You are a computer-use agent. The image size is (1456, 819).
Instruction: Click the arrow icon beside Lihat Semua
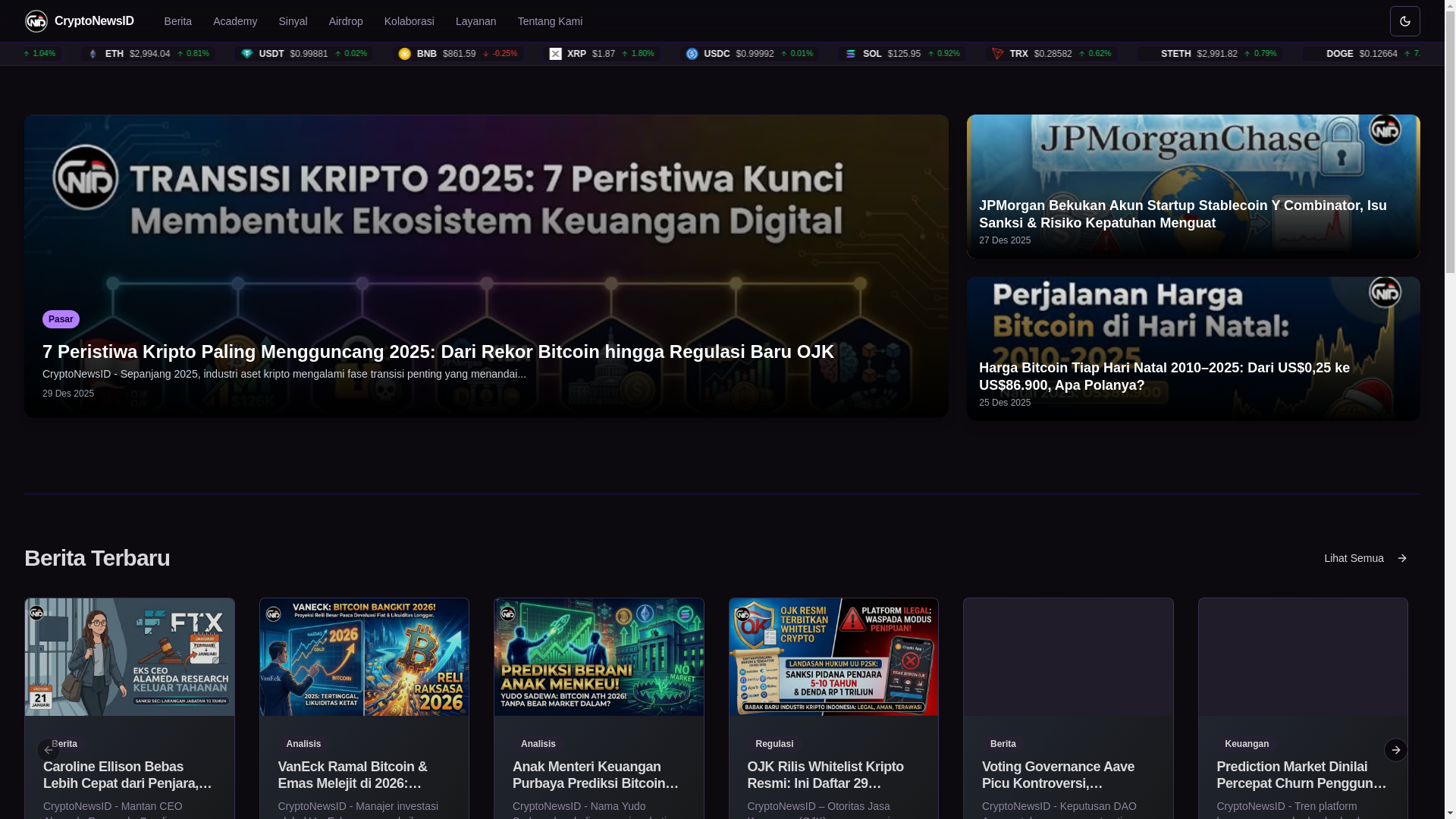tap(1402, 558)
